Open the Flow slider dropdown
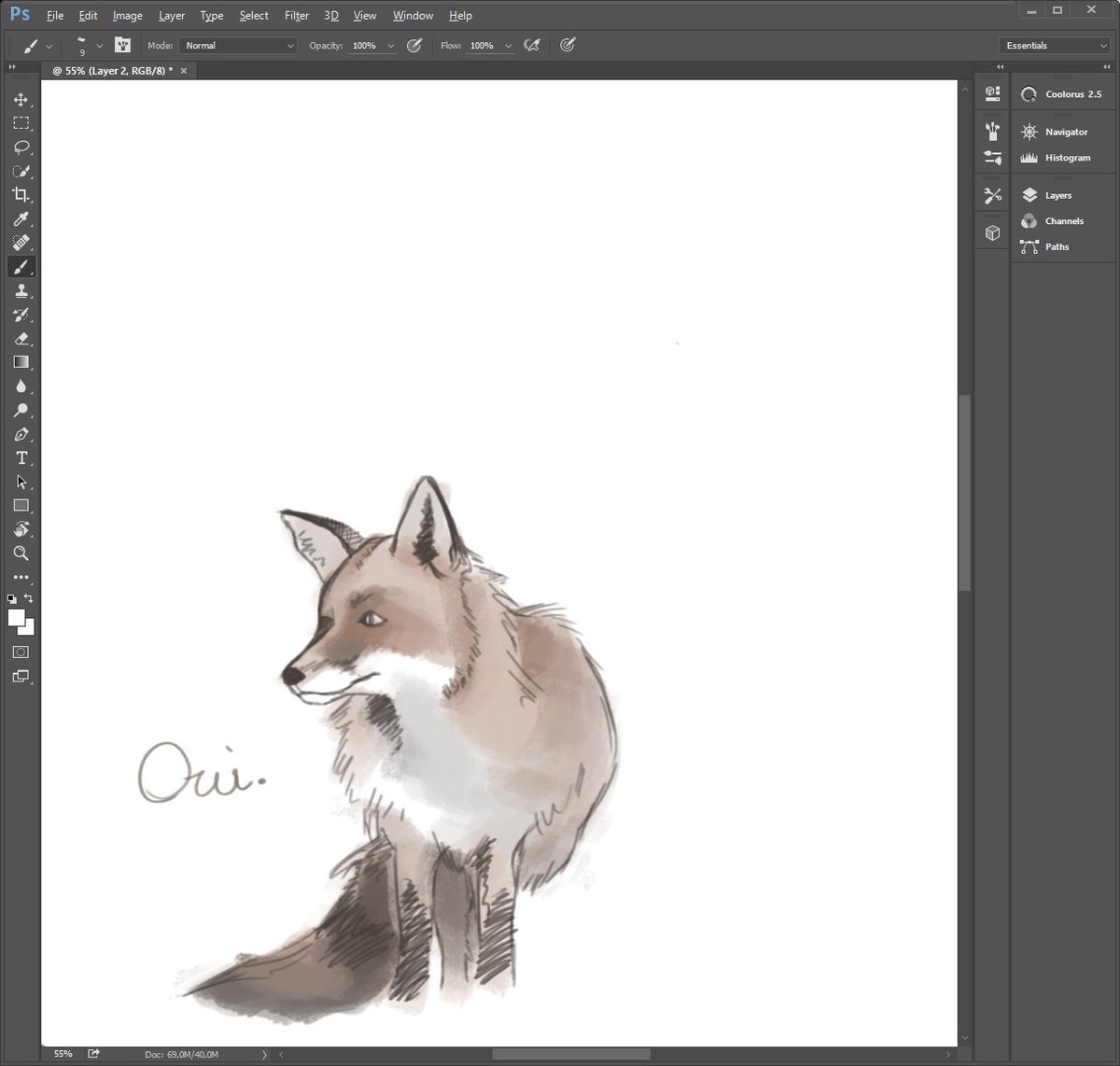1120x1066 pixels. point(508,46)
